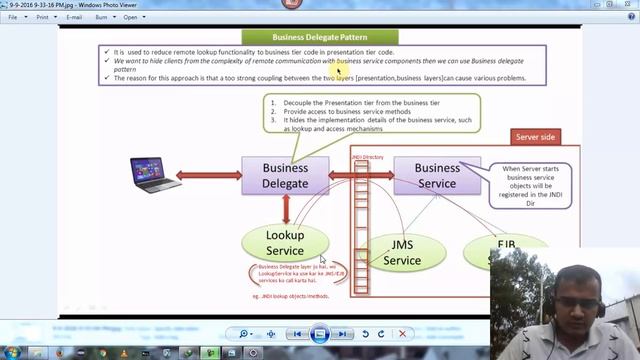640x360 pixels.
Task: Click the E-mail toolbar option
Action: click(74, 17)
